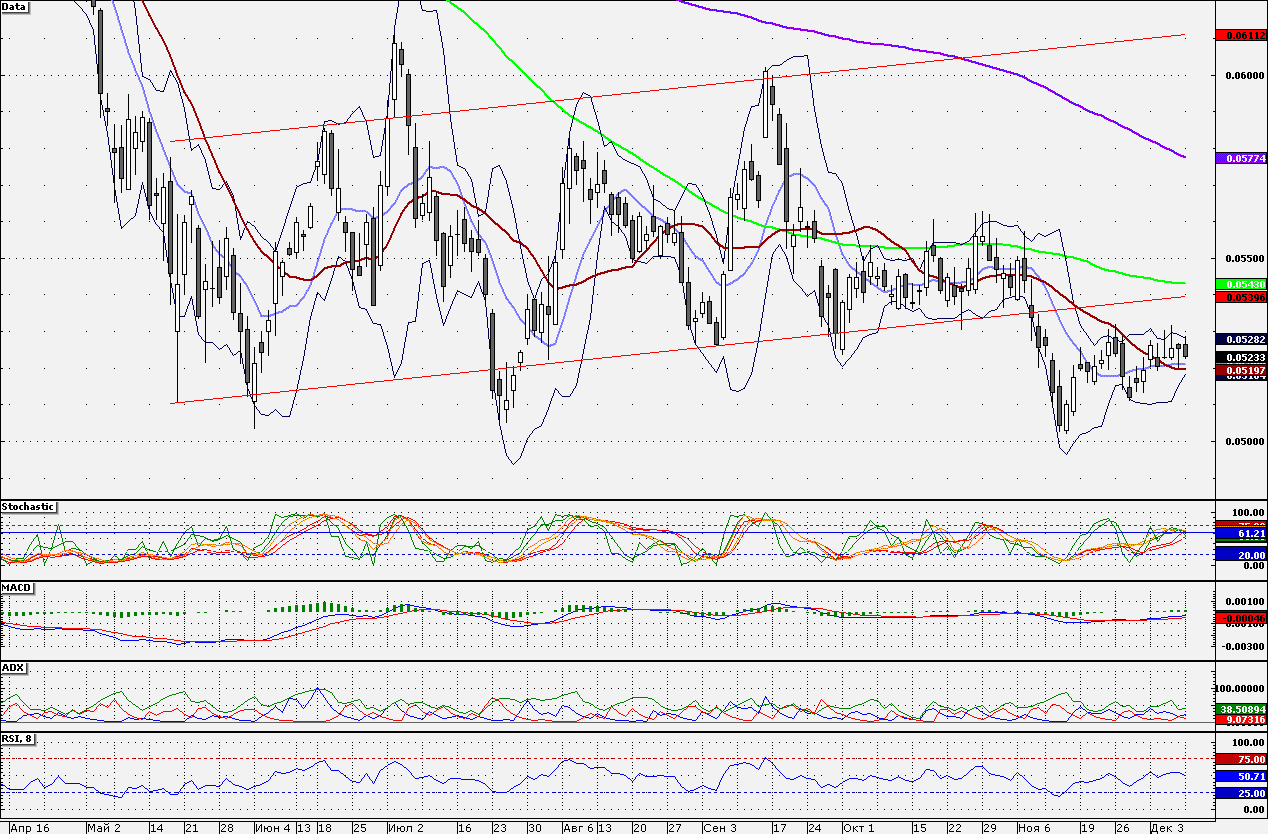Click the "Data" panel label
1268x834 pixels.
click(x=15, y=6)
